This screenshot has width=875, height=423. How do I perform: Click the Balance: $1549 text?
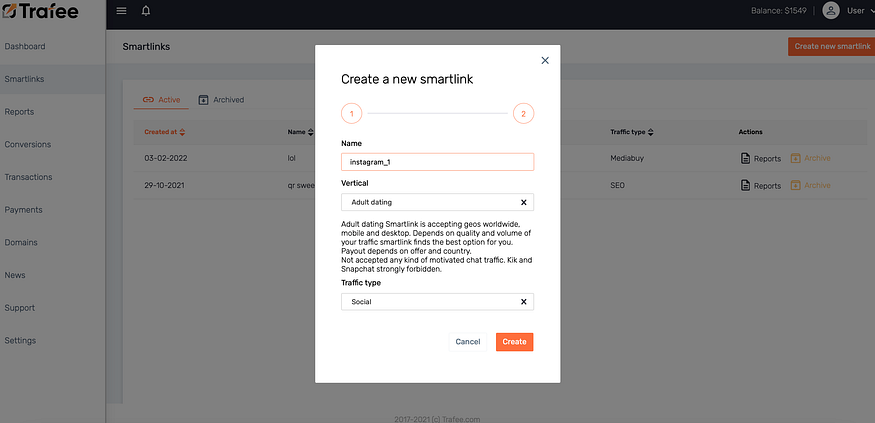[x=778, y=11]
